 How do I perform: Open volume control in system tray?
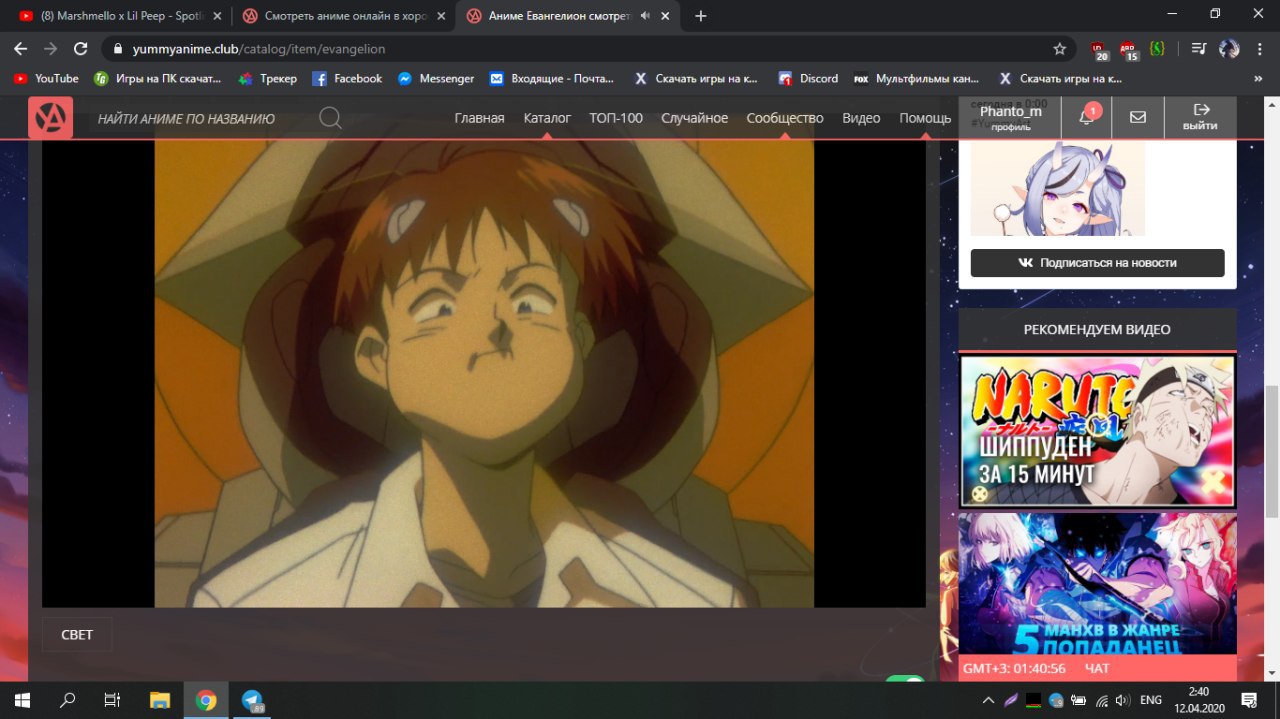pos(1122,700)
